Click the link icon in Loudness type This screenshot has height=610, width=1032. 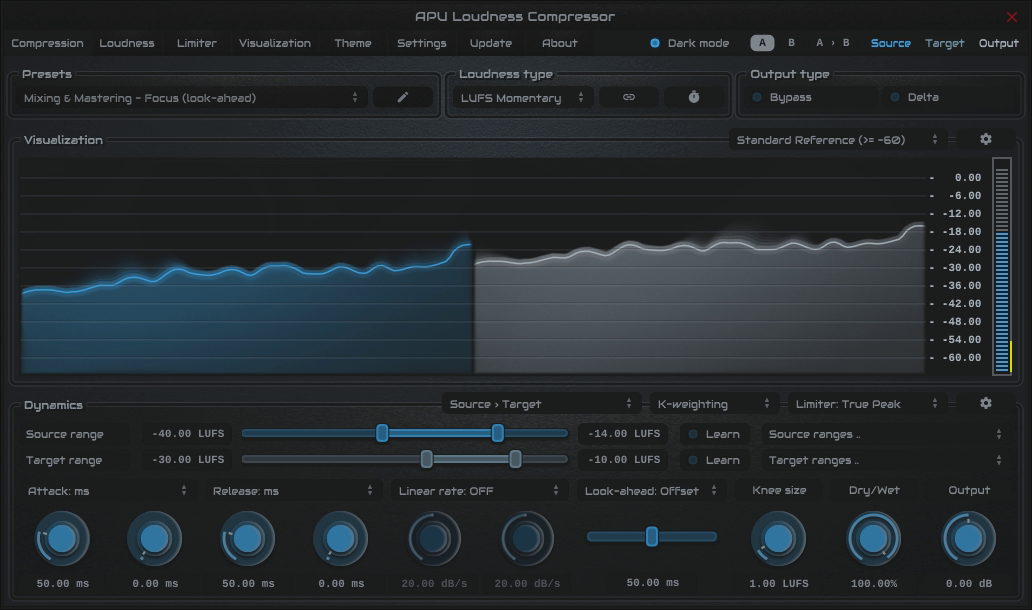[x=629, y=98]
